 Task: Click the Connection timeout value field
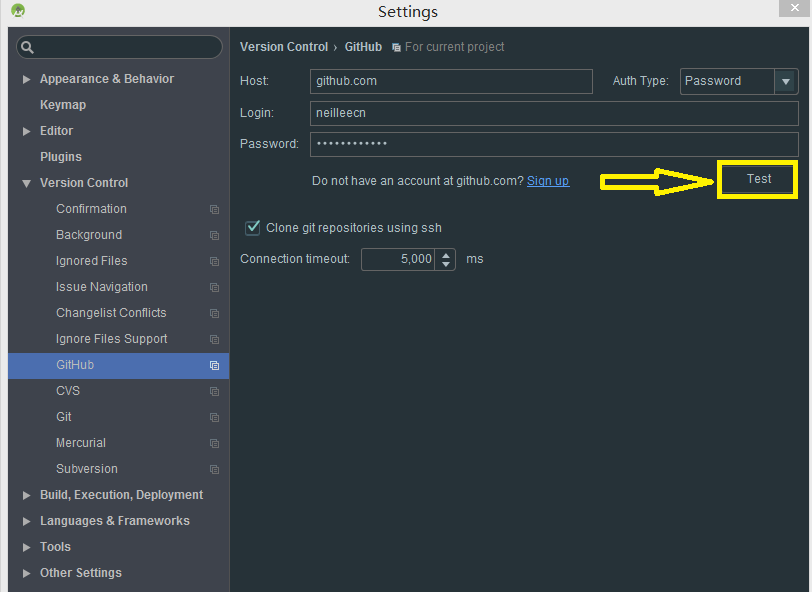click(x=398, y=259)
